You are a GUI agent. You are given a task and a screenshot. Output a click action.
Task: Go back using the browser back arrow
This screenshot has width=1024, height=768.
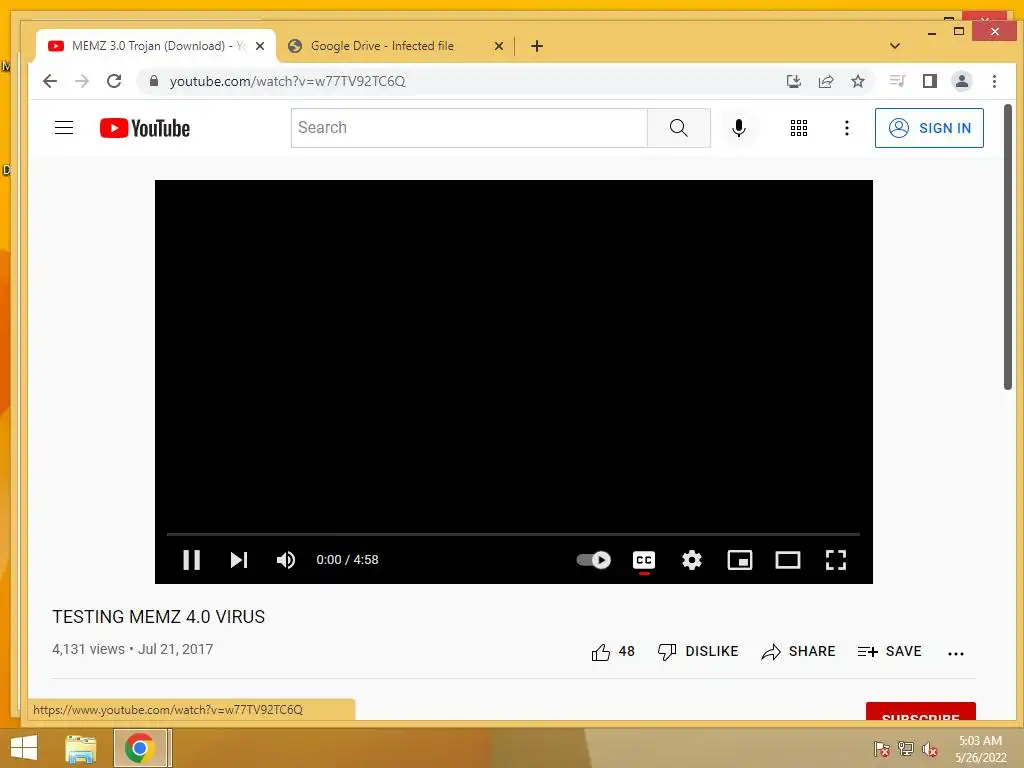50,81
